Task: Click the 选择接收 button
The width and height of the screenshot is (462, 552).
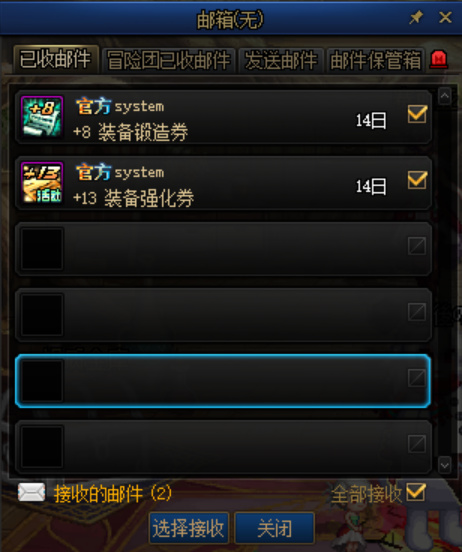Action: (x=189, y=528)
